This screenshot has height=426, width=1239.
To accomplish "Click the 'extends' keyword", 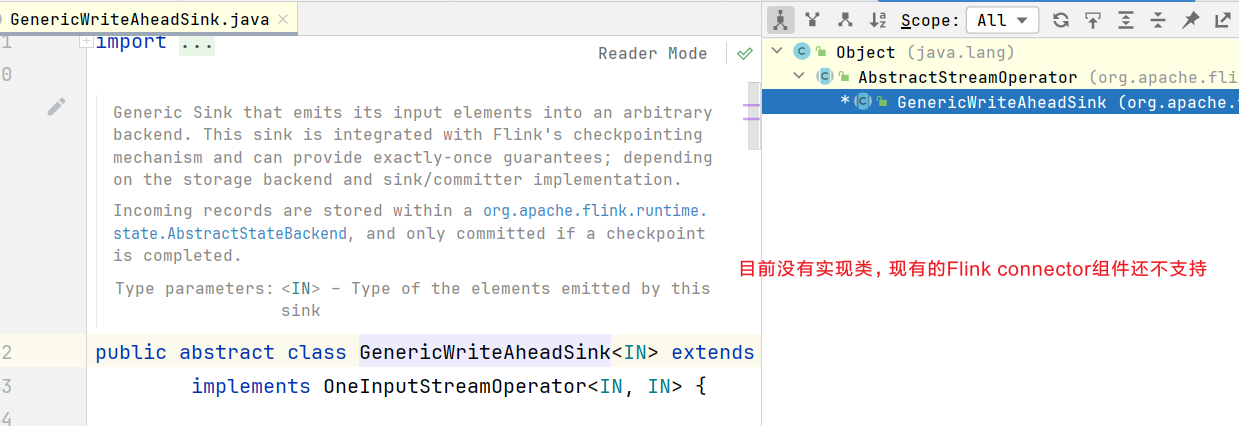I will [x=713, y=353].
